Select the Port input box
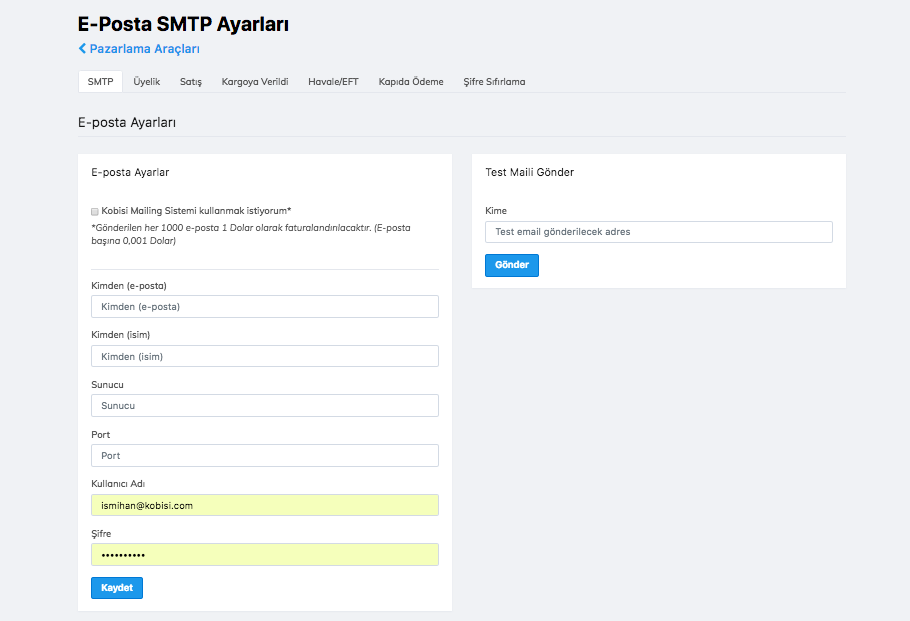This screenshot has height=621, width=910. click(264, 456)
